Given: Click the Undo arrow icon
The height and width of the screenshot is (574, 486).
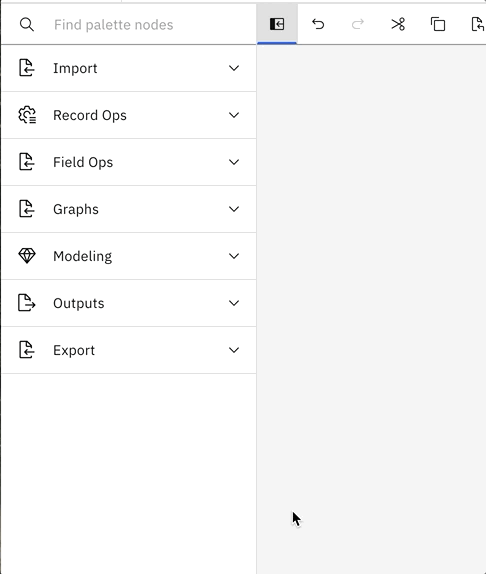Looking at the screenshot, I should (318, 24).
